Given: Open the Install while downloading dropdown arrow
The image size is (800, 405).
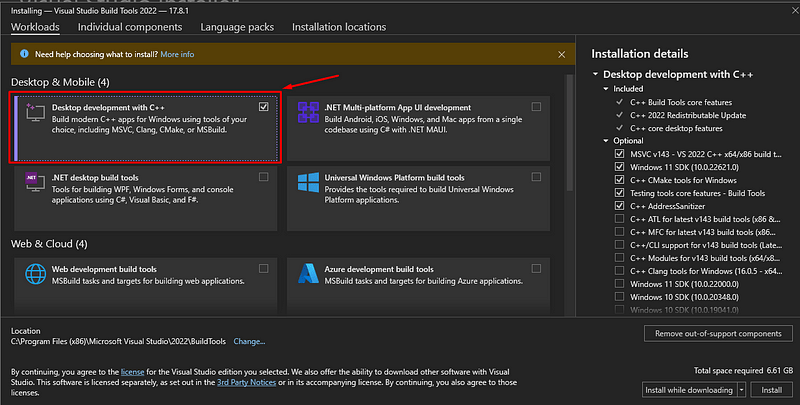Looking at the screenshot, I should pos(741,390).
